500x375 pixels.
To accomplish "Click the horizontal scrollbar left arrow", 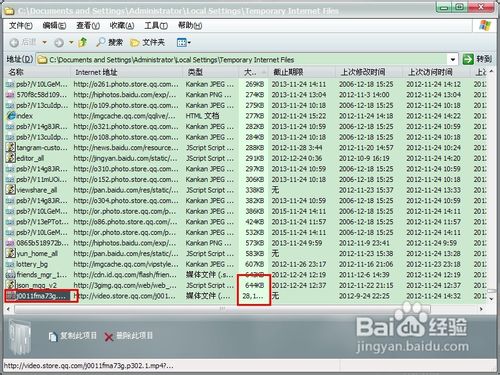I will coord(9,309).
